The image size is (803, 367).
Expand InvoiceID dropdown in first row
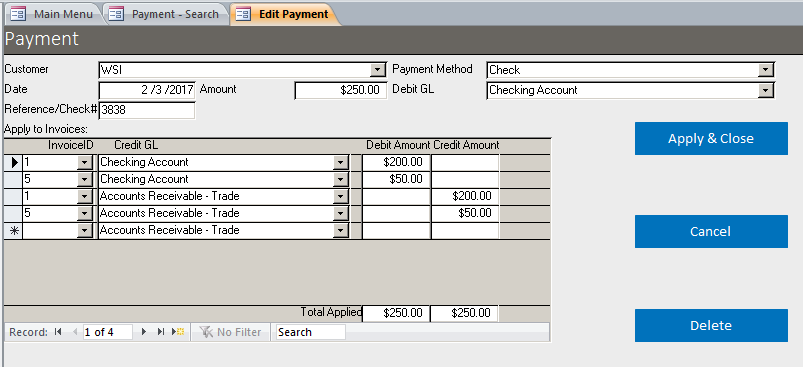(x=84, y=163)
